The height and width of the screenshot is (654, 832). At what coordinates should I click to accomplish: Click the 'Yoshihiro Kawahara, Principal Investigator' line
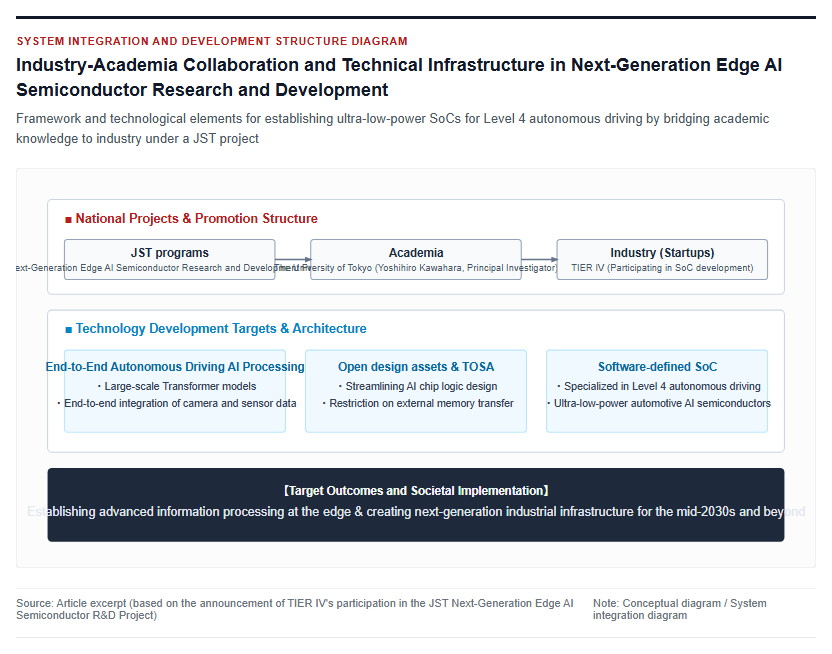click(416, 268)
